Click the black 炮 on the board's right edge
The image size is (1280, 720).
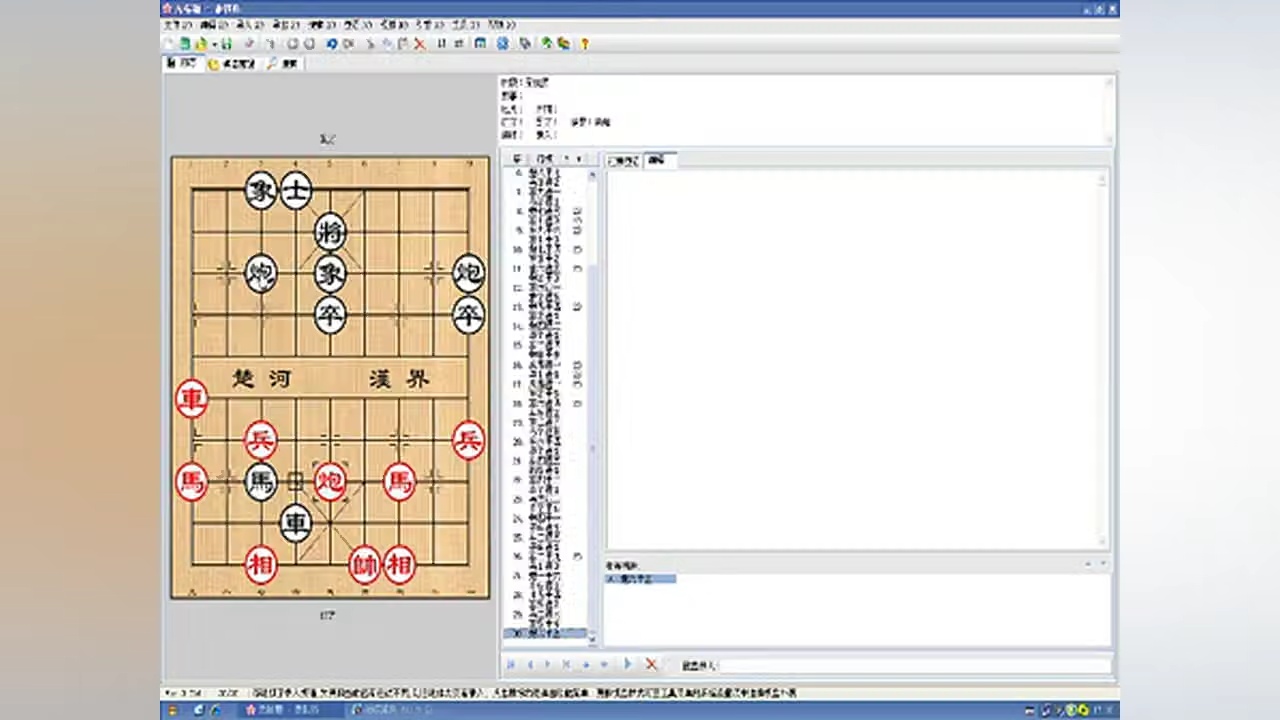click(x=468, y=273)
